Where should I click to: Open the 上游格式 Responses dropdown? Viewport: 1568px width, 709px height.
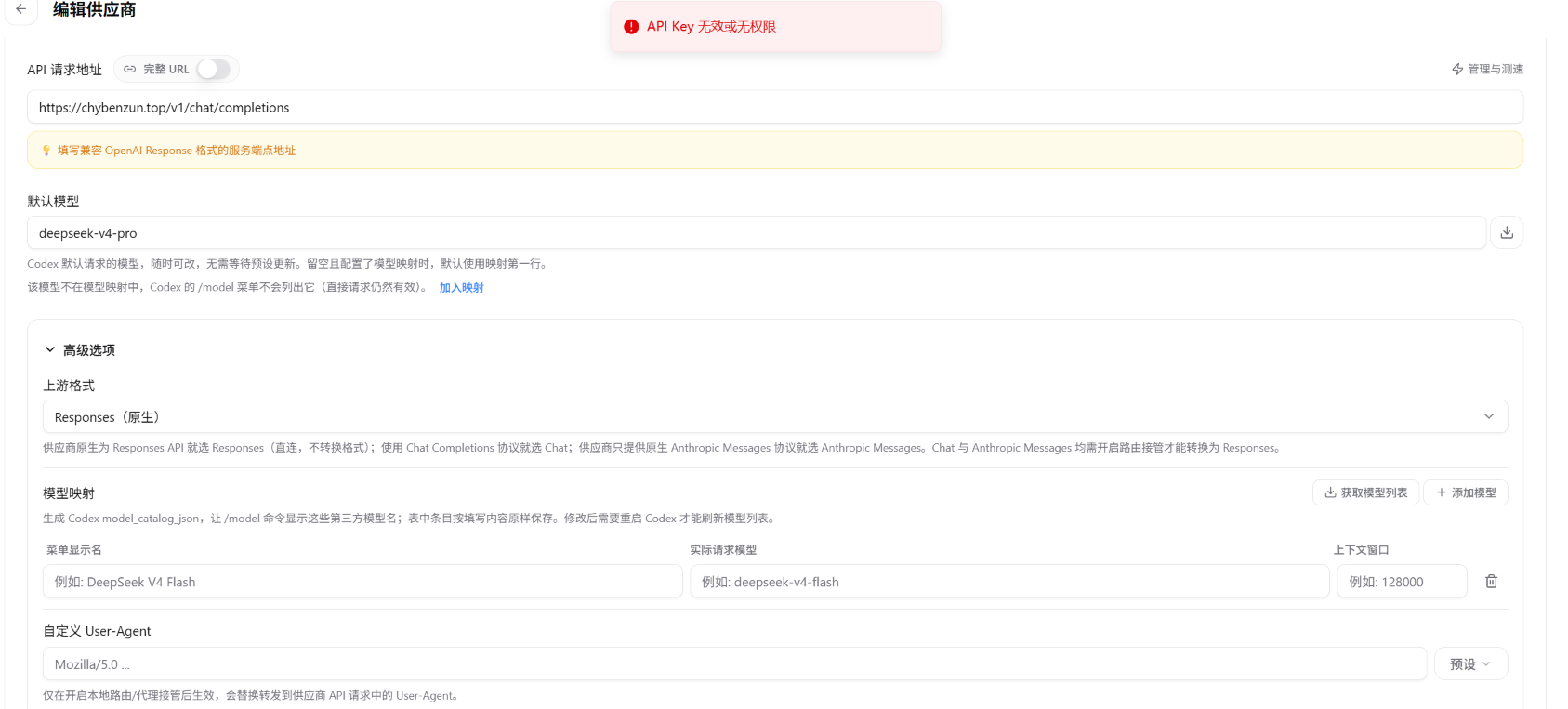(775, 417)
